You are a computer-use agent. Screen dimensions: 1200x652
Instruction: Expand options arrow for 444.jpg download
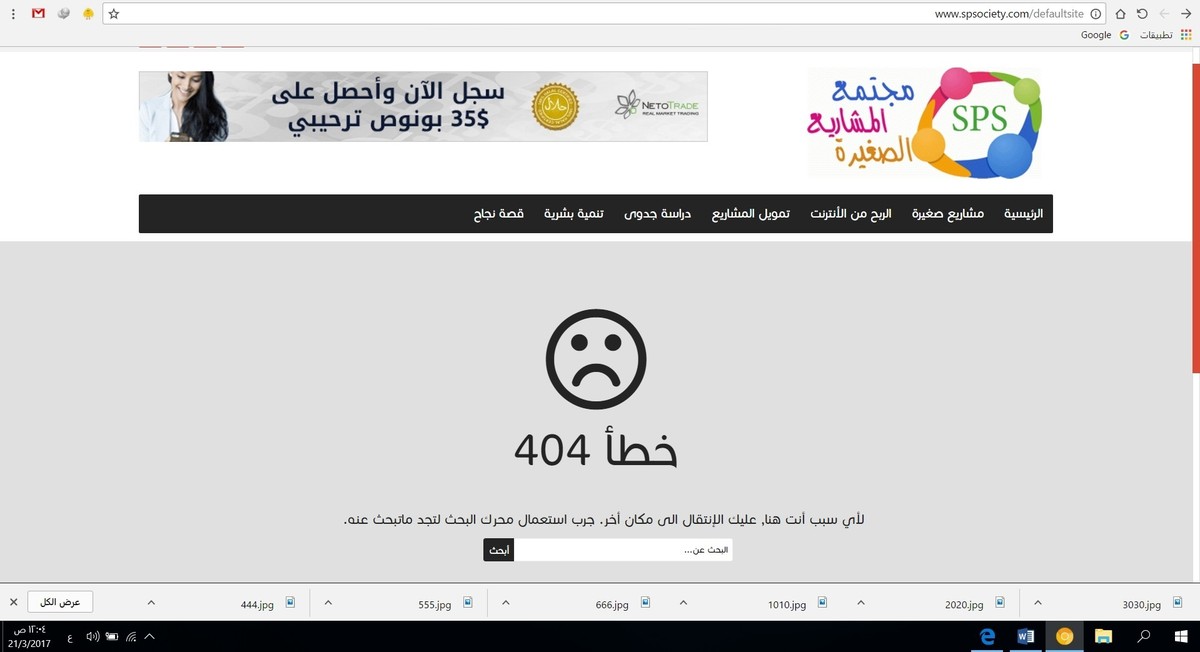[151, 603]
